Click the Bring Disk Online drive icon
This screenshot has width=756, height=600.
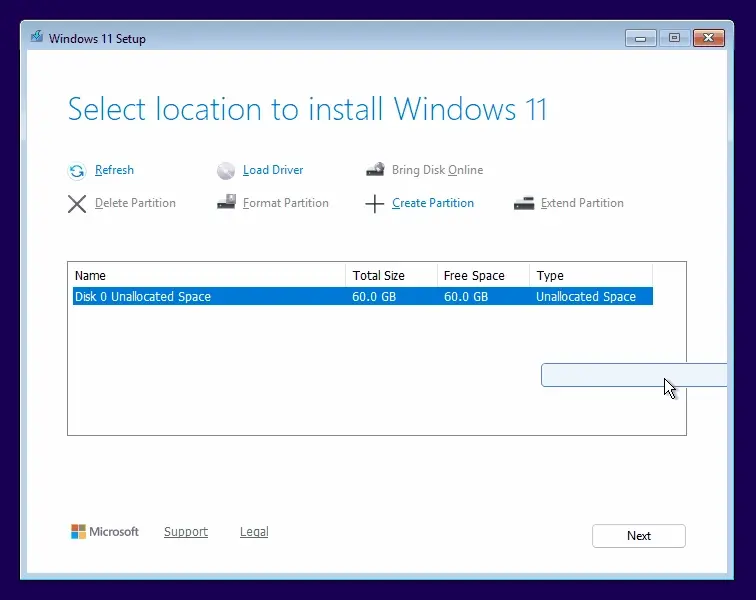[x=375, y=169]
